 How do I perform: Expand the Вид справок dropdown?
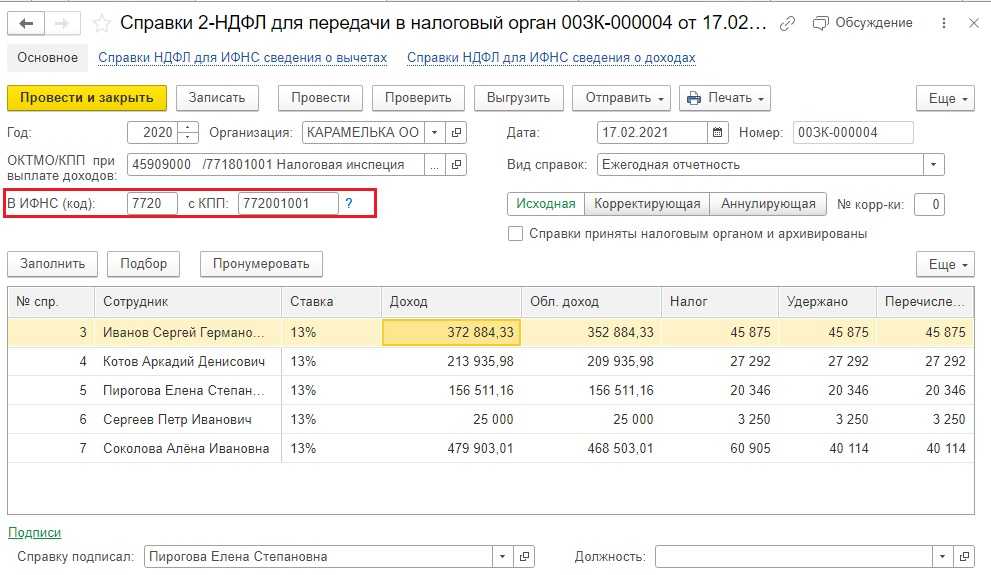tap(933, 165)
